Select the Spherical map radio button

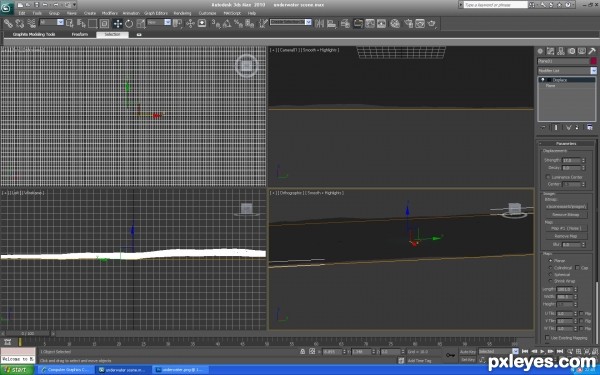tap(551, 275)
